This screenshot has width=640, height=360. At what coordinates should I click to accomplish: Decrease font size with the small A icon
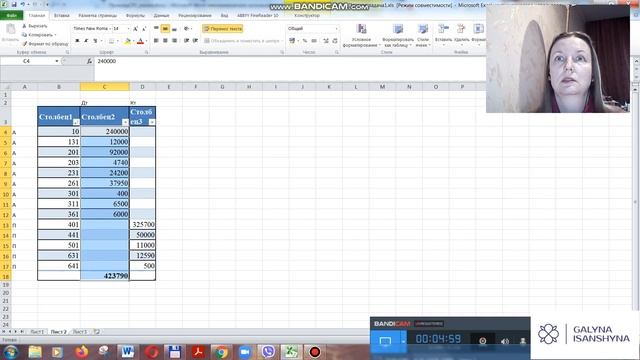pyautogui.click(x=144, y=29)
